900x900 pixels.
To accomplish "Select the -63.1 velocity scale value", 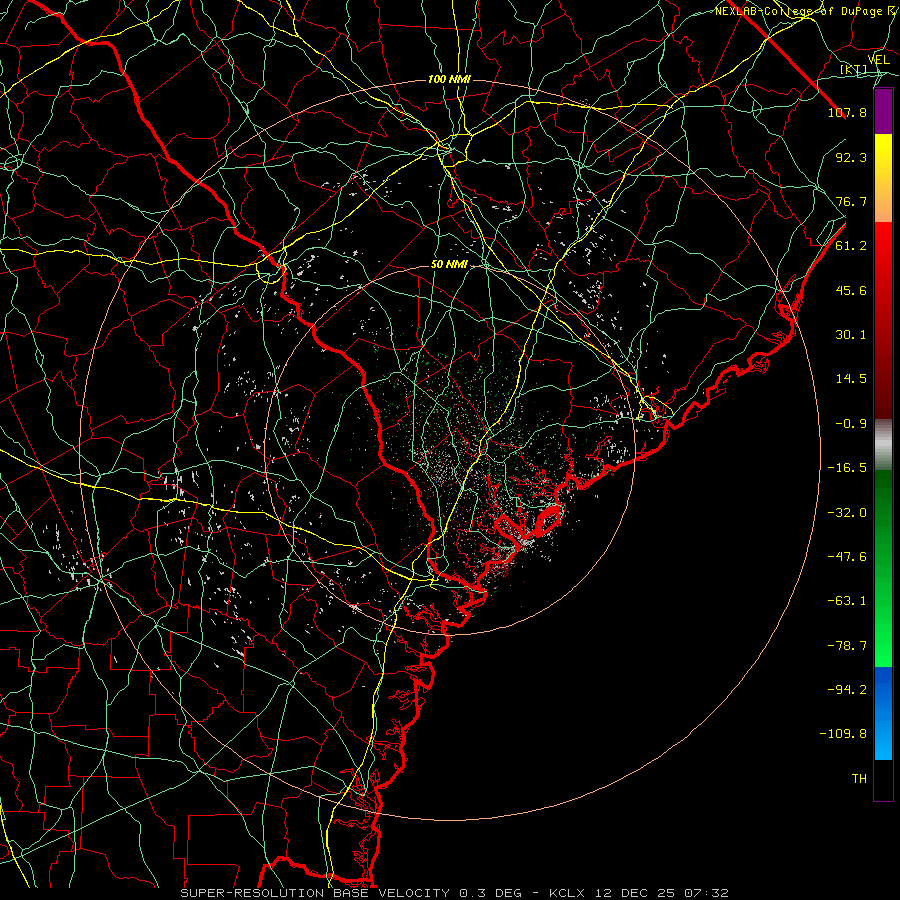I will tap(847, 601).
